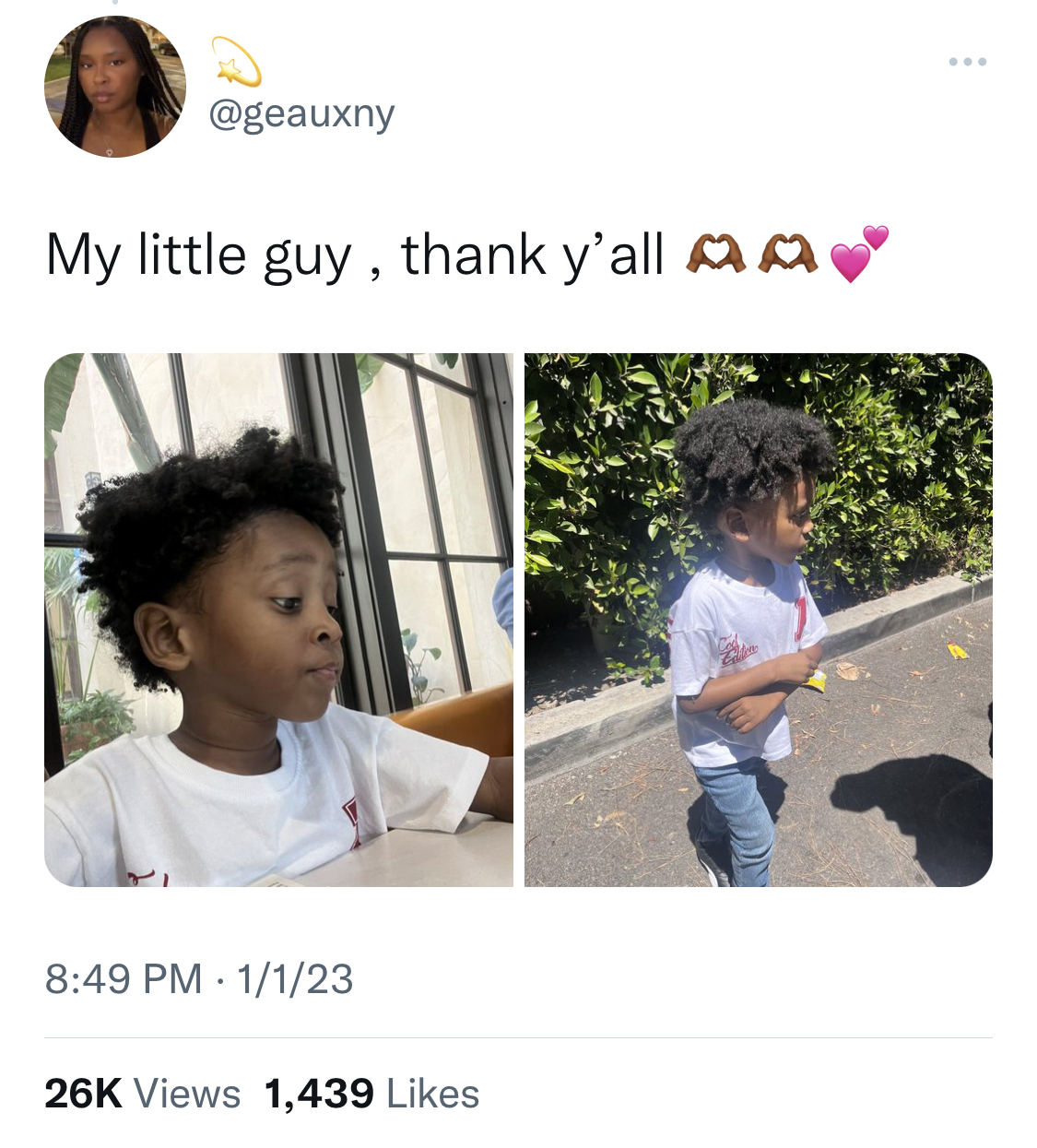
Task: Select the "My little guy" tweet text
Action: click(x=199, y=255)
